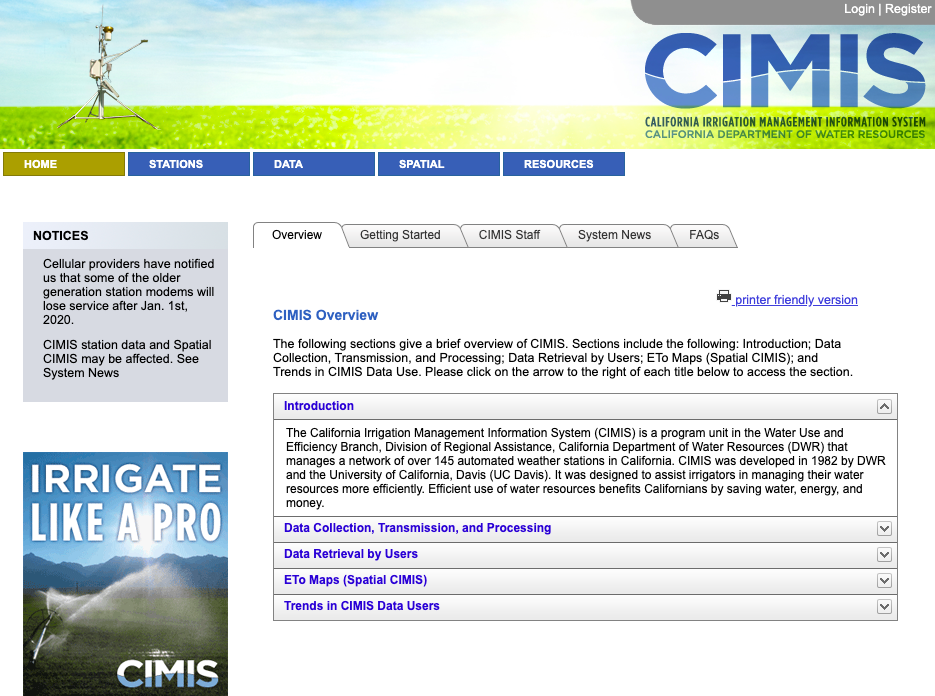The image size is (935, 696).
Task: Open the printer friendly version link
Action: [795, 300]
